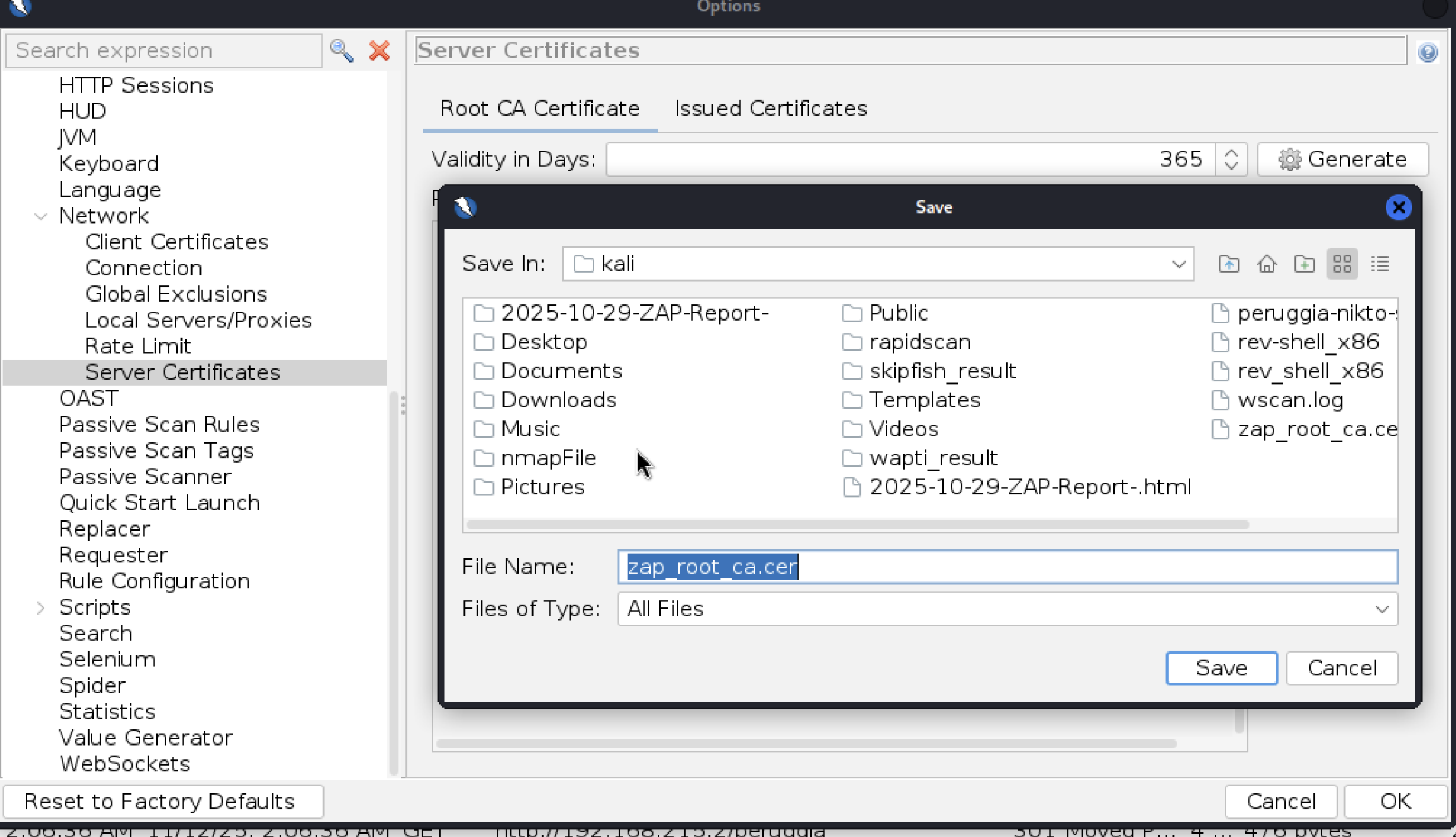Select the zap_root_ca.cer file icon

[x=1220, y=429]
